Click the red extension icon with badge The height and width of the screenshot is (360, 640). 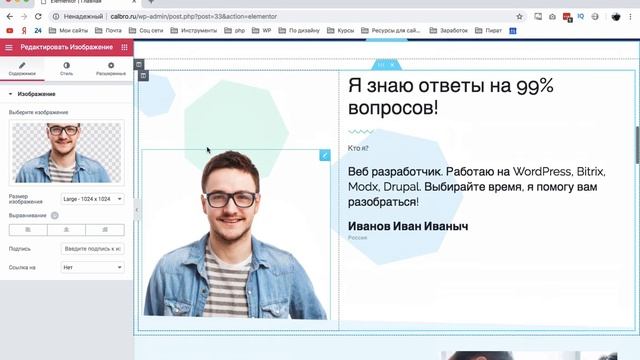[x=567, y=17]
